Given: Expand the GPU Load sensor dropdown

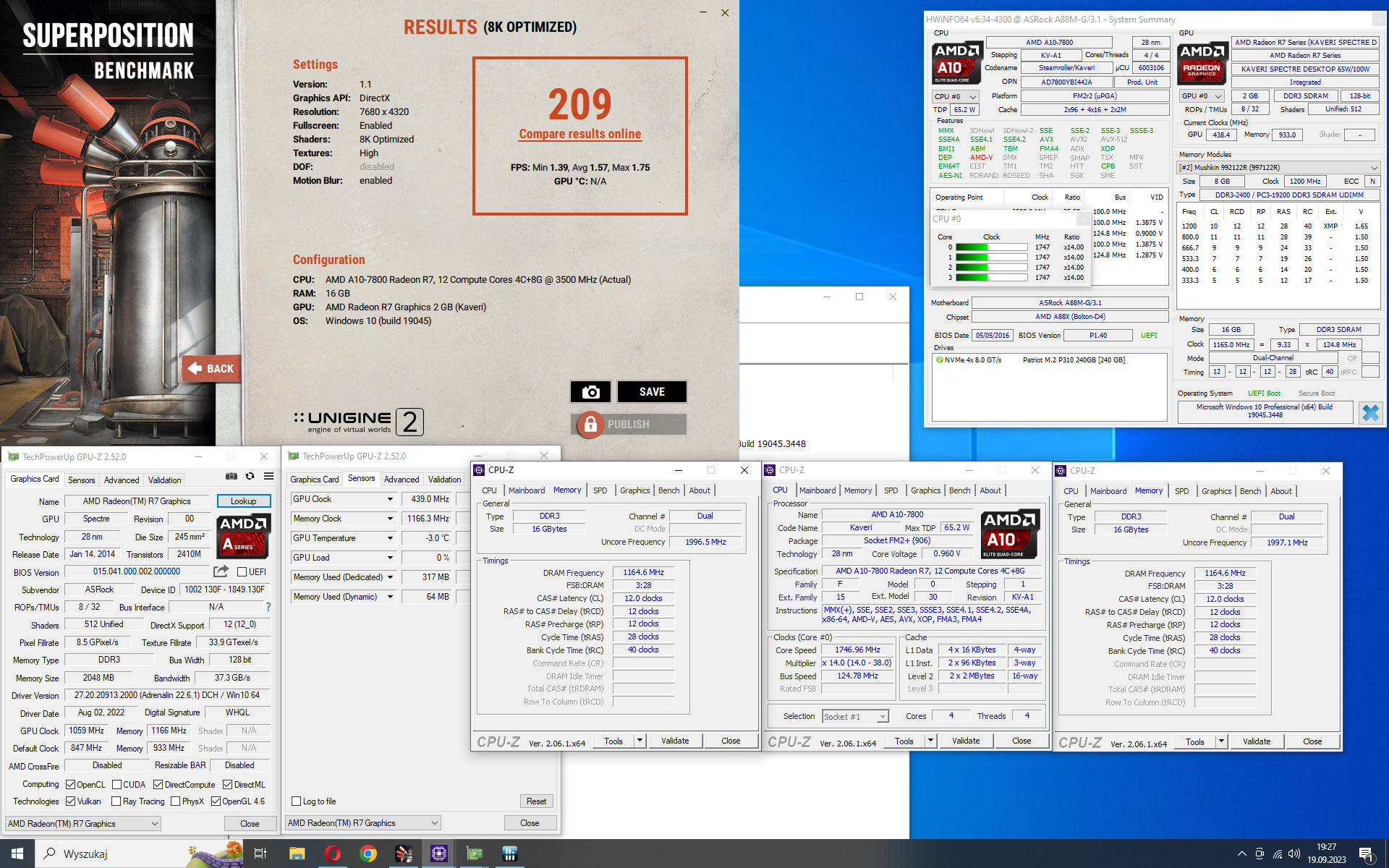Looking at the screenshot, I should (x=390, y=558).
